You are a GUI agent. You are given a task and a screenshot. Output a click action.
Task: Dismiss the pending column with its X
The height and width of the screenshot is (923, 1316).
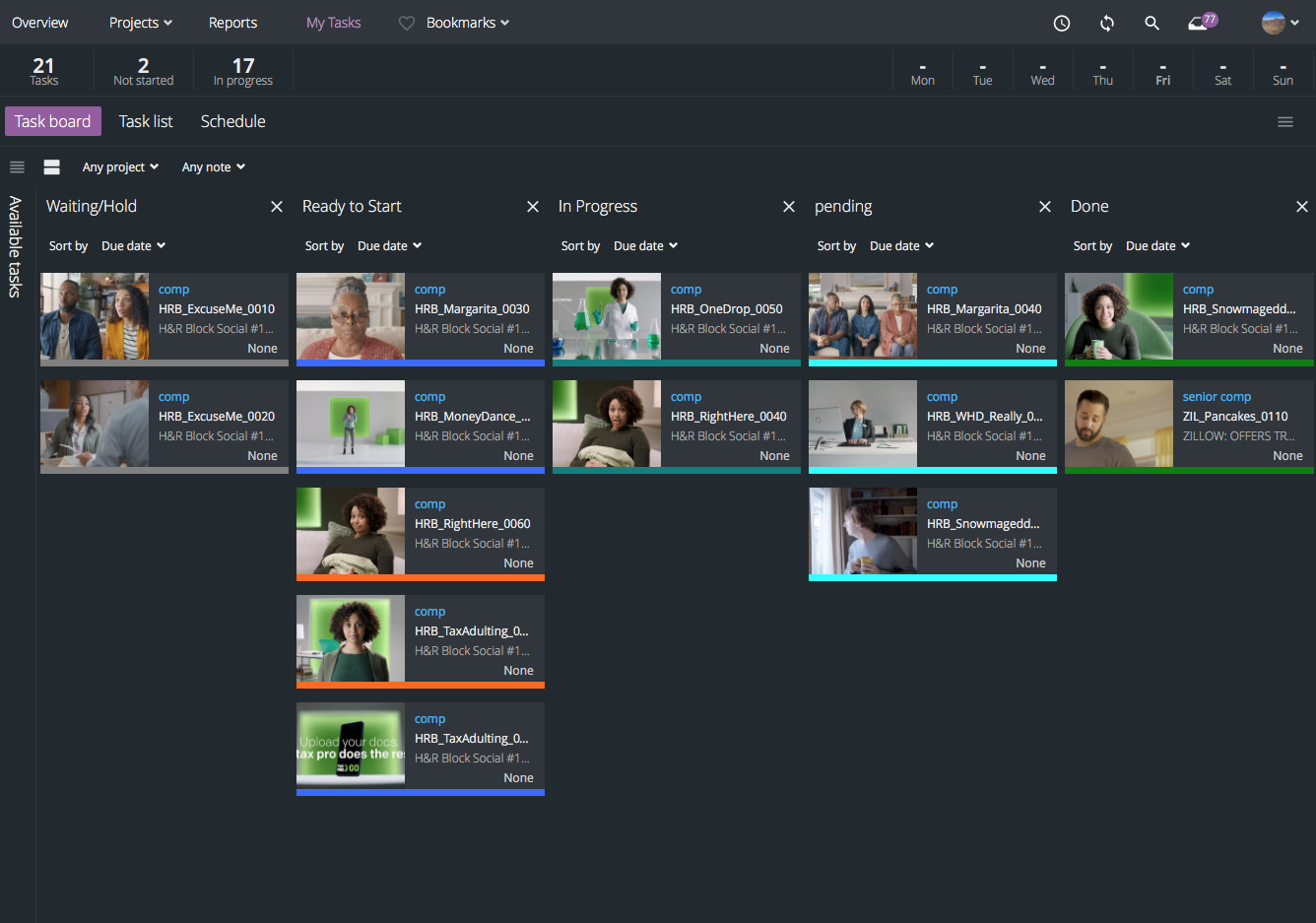tap(1044, 207)
